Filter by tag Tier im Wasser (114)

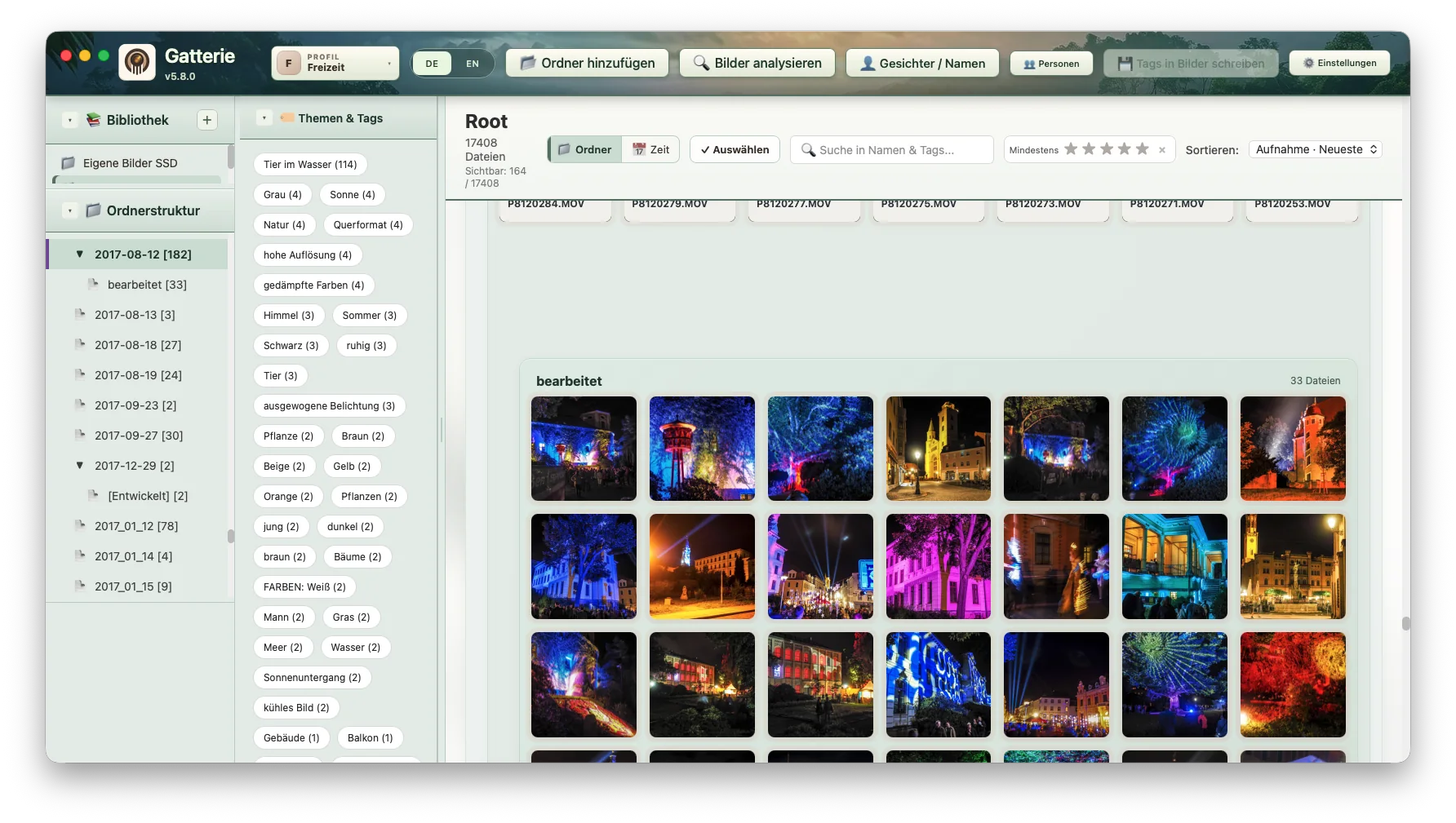pos(310,164)
